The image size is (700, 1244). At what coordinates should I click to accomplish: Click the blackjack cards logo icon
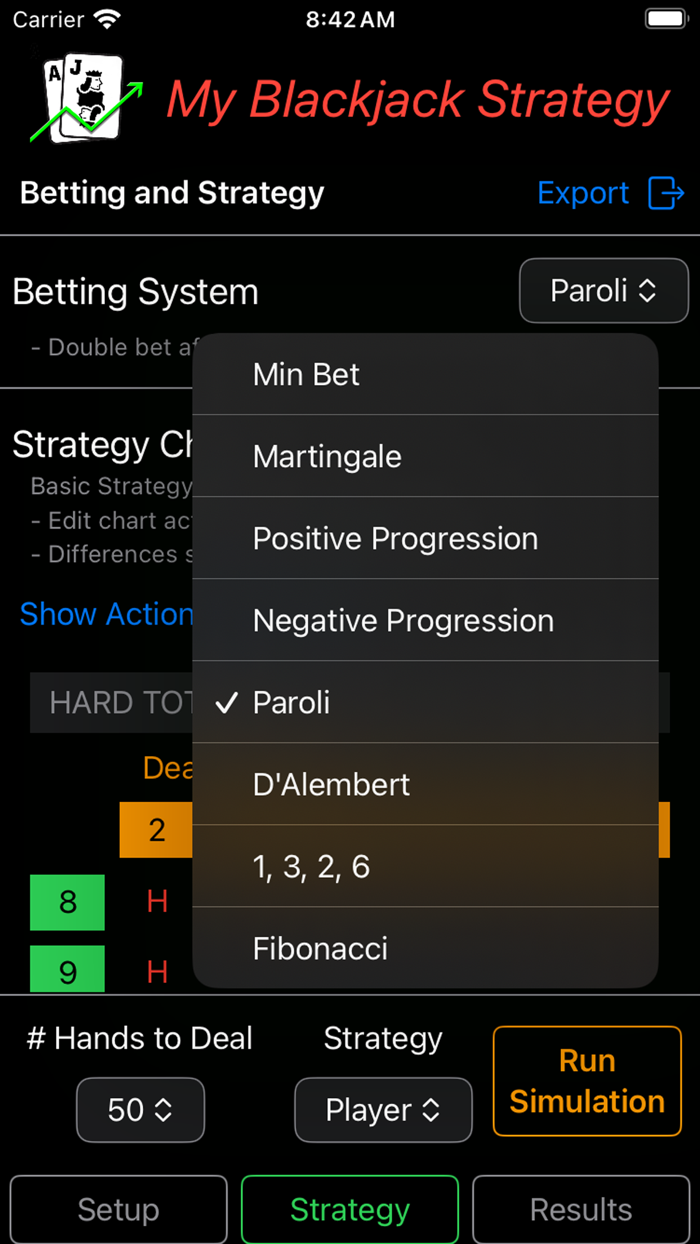point(80,99)
